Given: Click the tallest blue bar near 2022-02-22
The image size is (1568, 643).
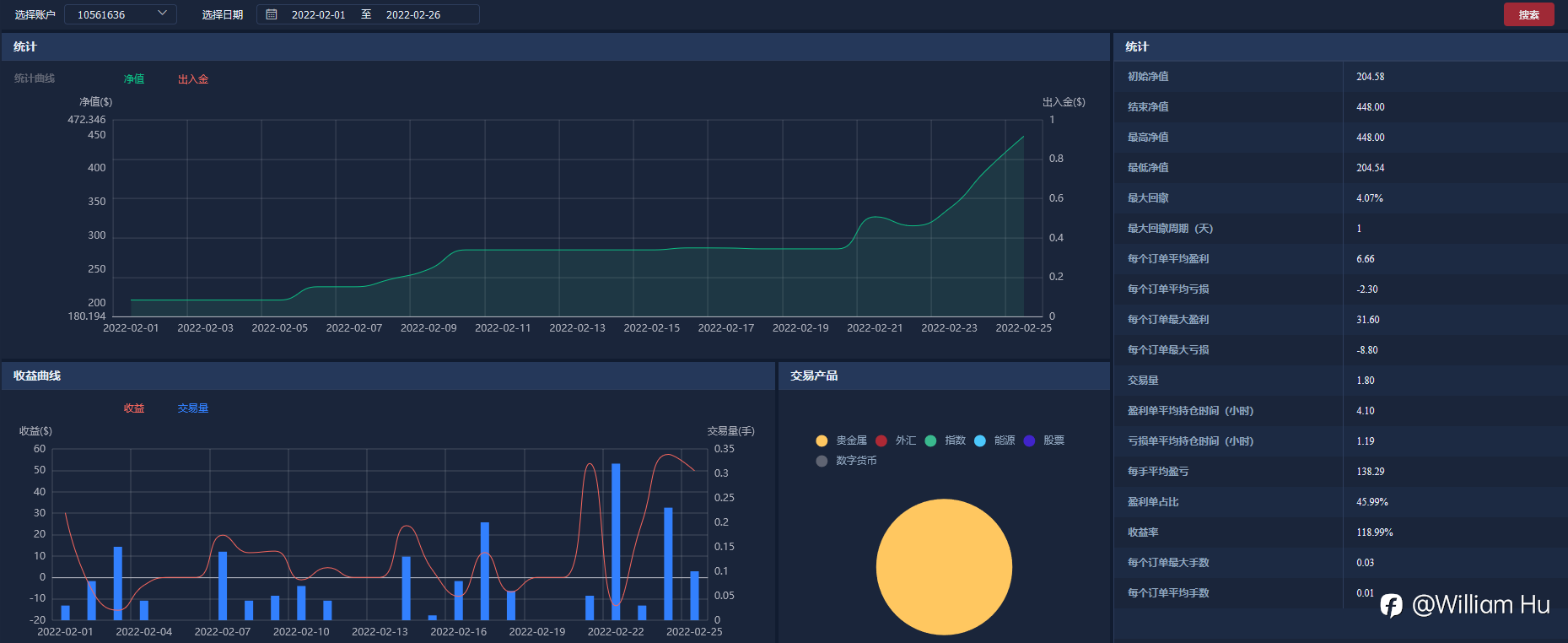Looking at the screenshot, I should (616, 540).
